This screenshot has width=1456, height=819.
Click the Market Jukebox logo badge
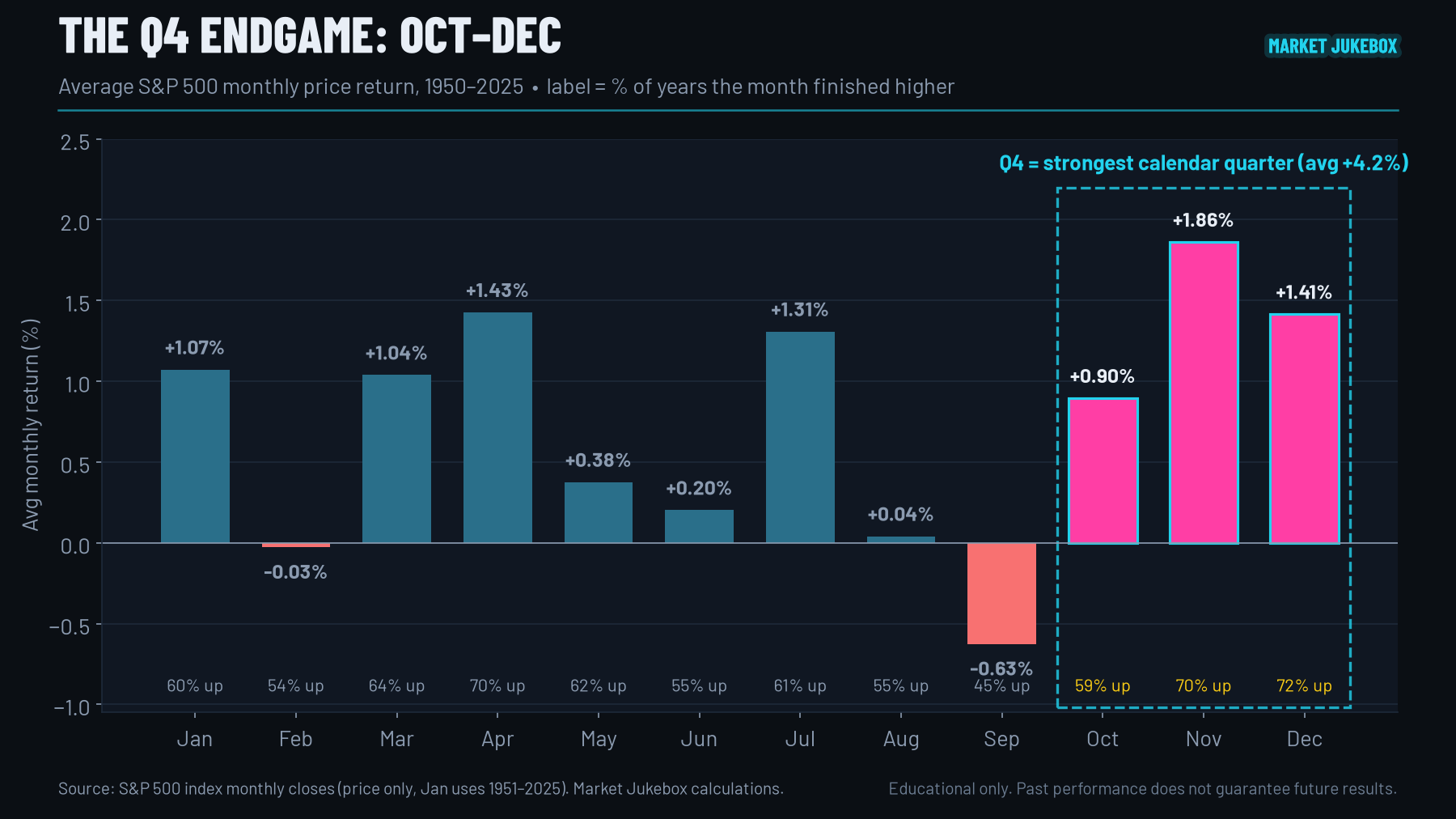pos(1332,46)
